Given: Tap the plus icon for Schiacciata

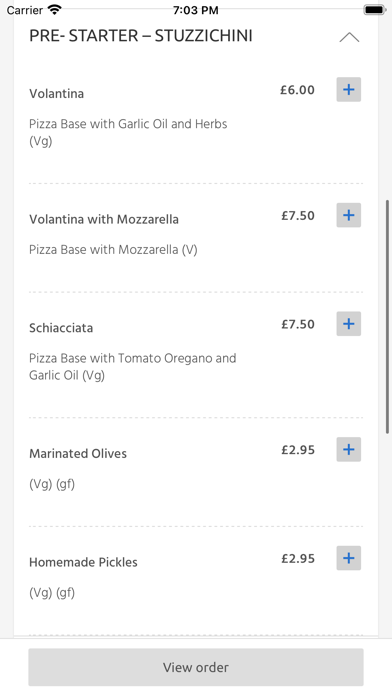Looking at the screenshot, I should click(x=348, y=324).
